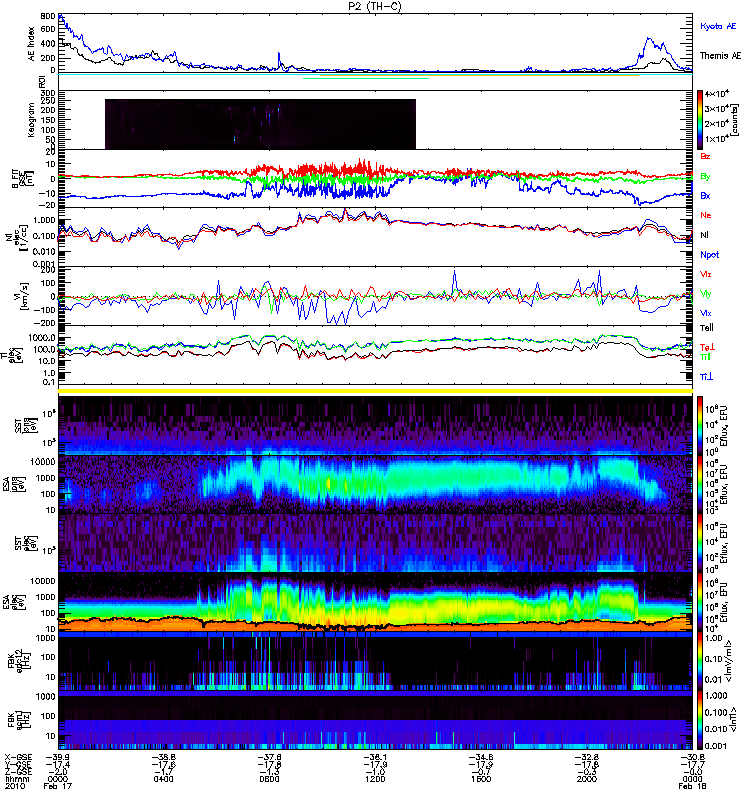Click the dark Keogram image panel
This screenshot has height=800, width=750.
click(x=260, y=124)
